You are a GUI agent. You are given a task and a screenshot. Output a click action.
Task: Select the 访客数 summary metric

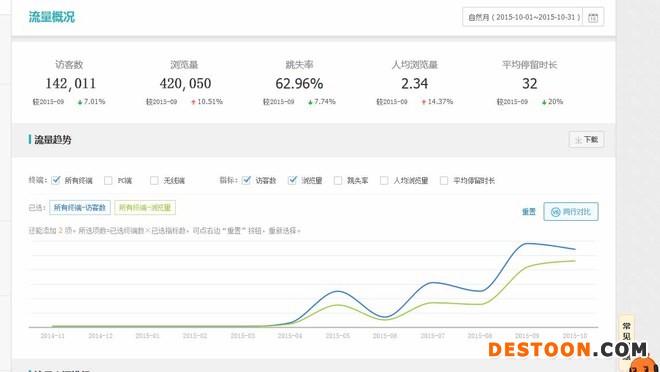pyautogui.click(x=69, y=82)
